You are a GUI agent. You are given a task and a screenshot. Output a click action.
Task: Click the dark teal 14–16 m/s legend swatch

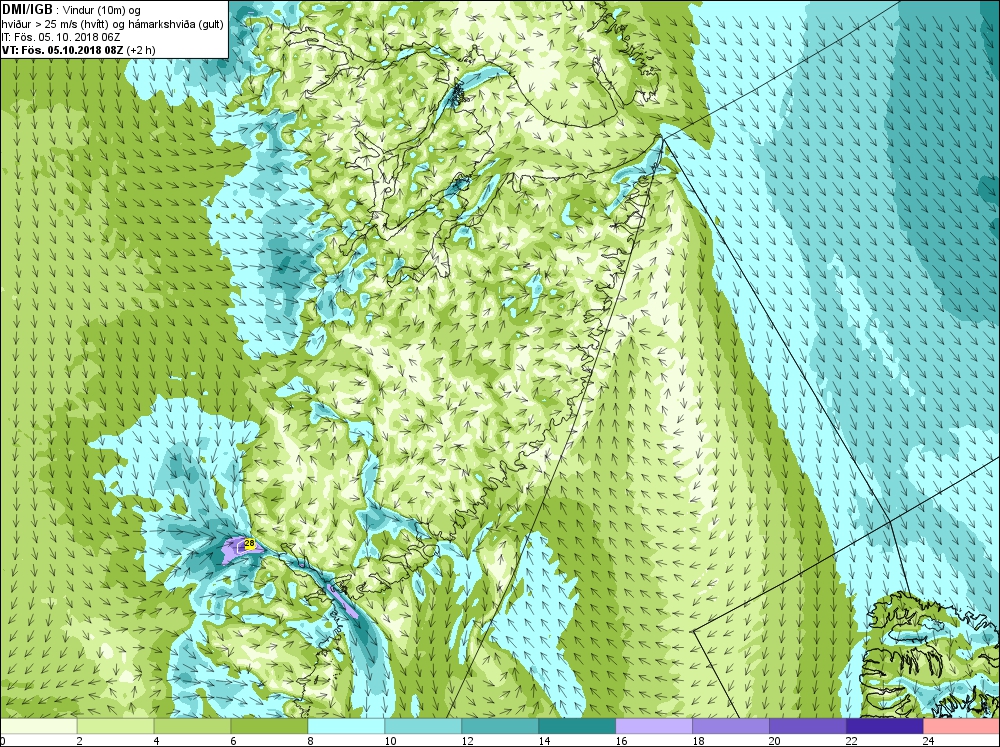click(x=577, y=726)
